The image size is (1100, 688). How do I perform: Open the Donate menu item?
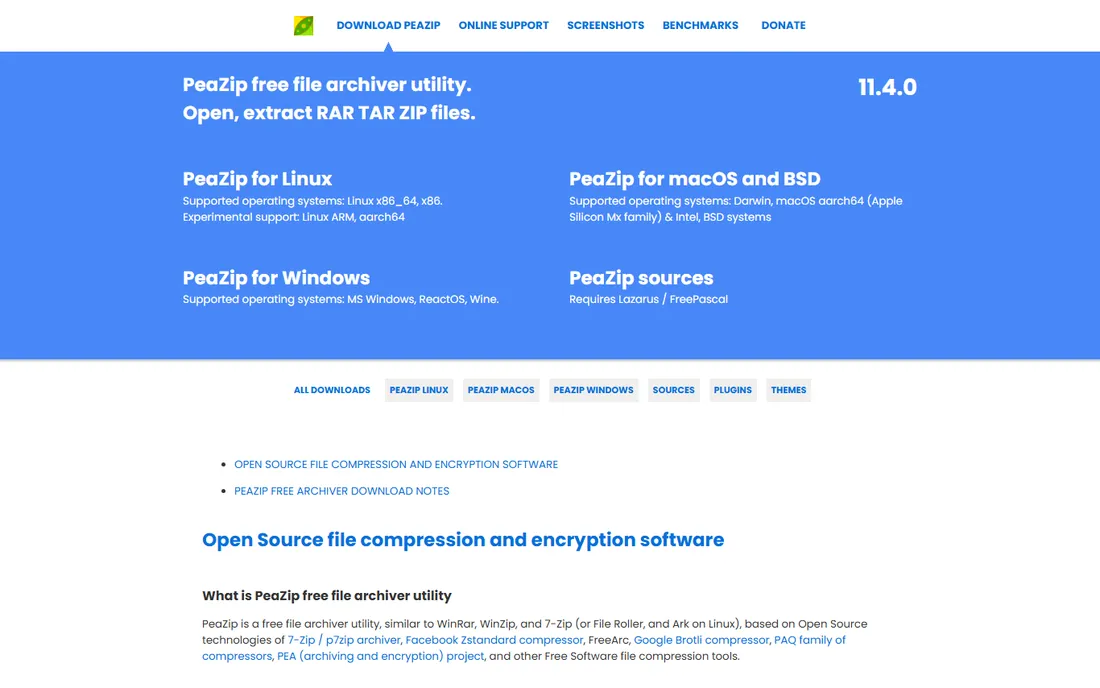[x=783, y=25]
